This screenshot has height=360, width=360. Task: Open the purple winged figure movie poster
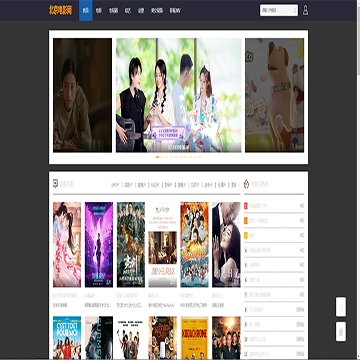[x=99, y=245]
